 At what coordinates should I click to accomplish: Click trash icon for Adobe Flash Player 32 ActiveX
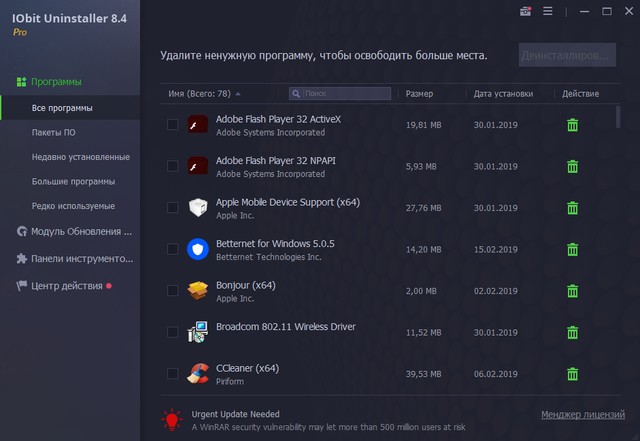click(x=573, y=125)
